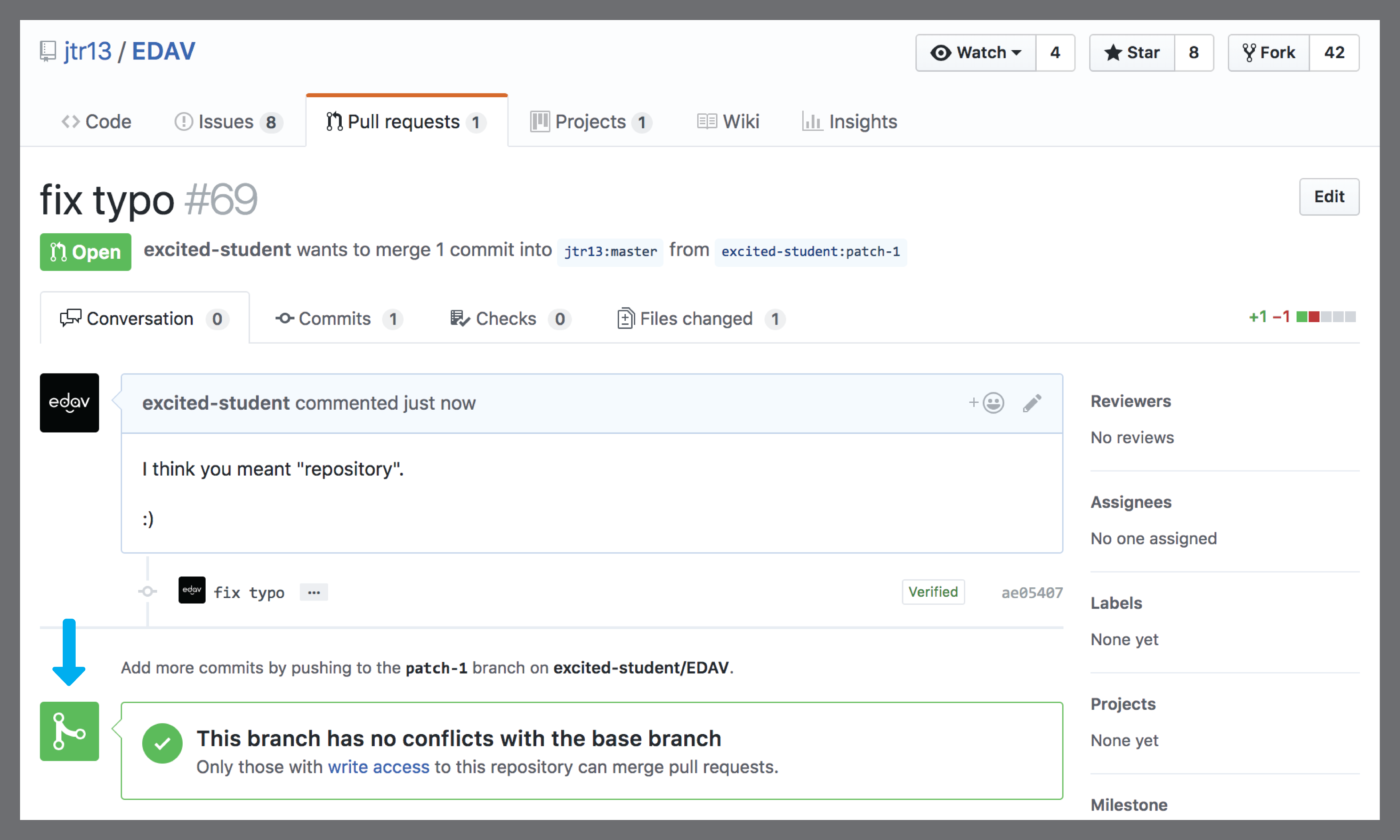
Task: Click the small edav avatar beside commit
Action: pyautogui.click(x=192, y=590)
